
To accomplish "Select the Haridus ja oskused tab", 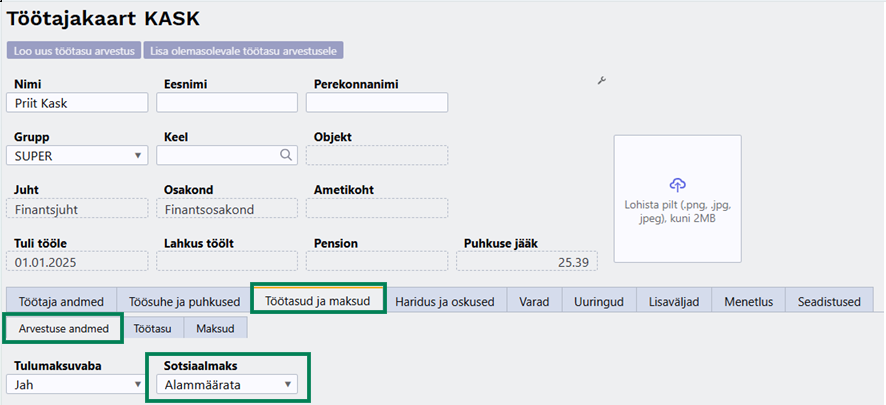I will tap(446, 300).
